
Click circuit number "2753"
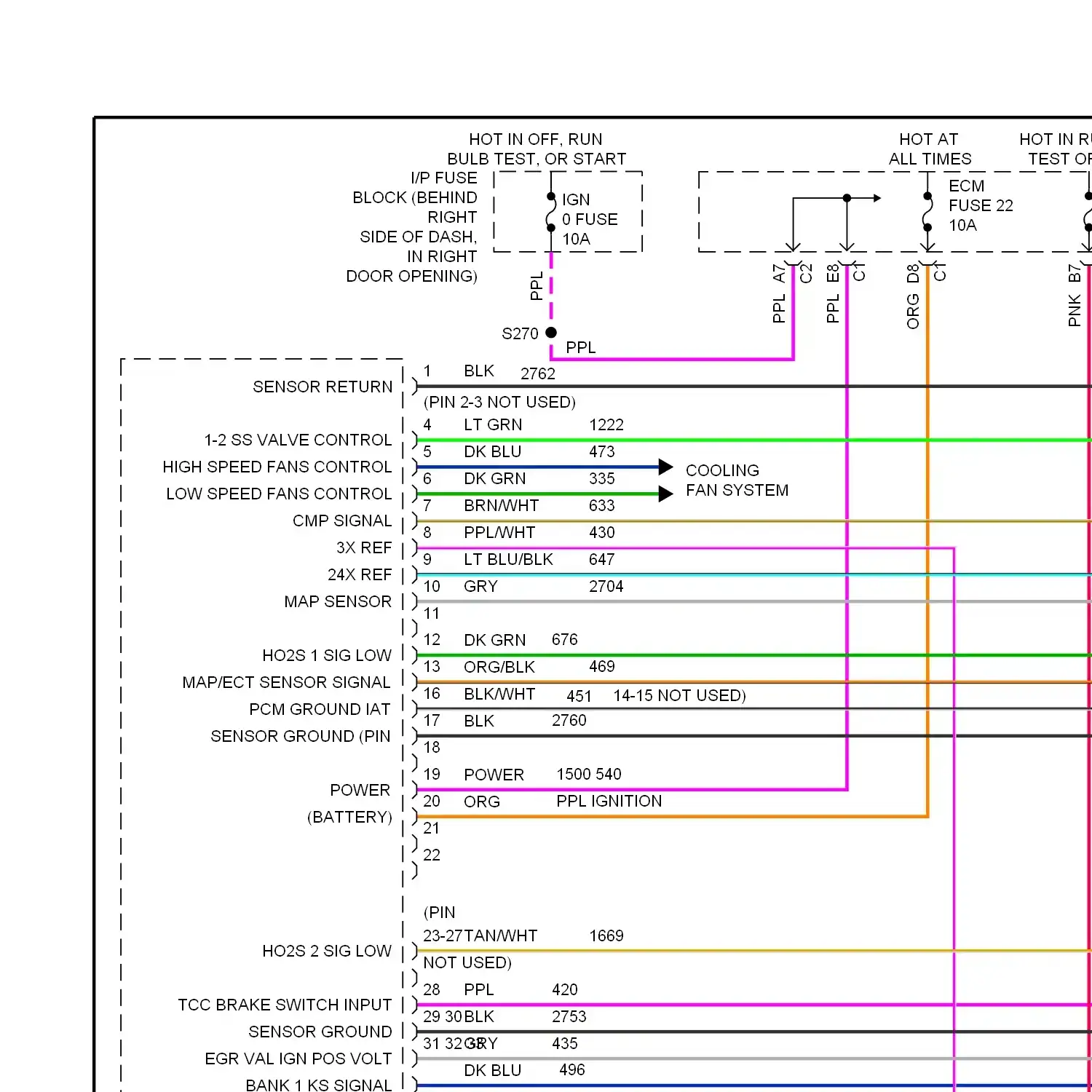pyautogui.click(x=569, y=1016)
